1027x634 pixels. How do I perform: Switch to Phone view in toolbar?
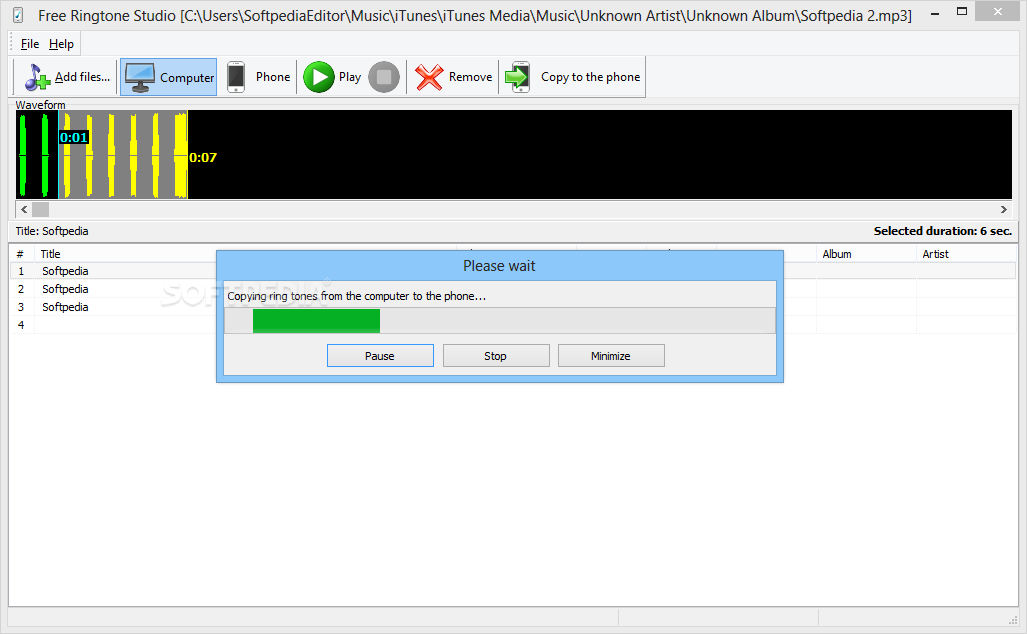coord(258,77)
